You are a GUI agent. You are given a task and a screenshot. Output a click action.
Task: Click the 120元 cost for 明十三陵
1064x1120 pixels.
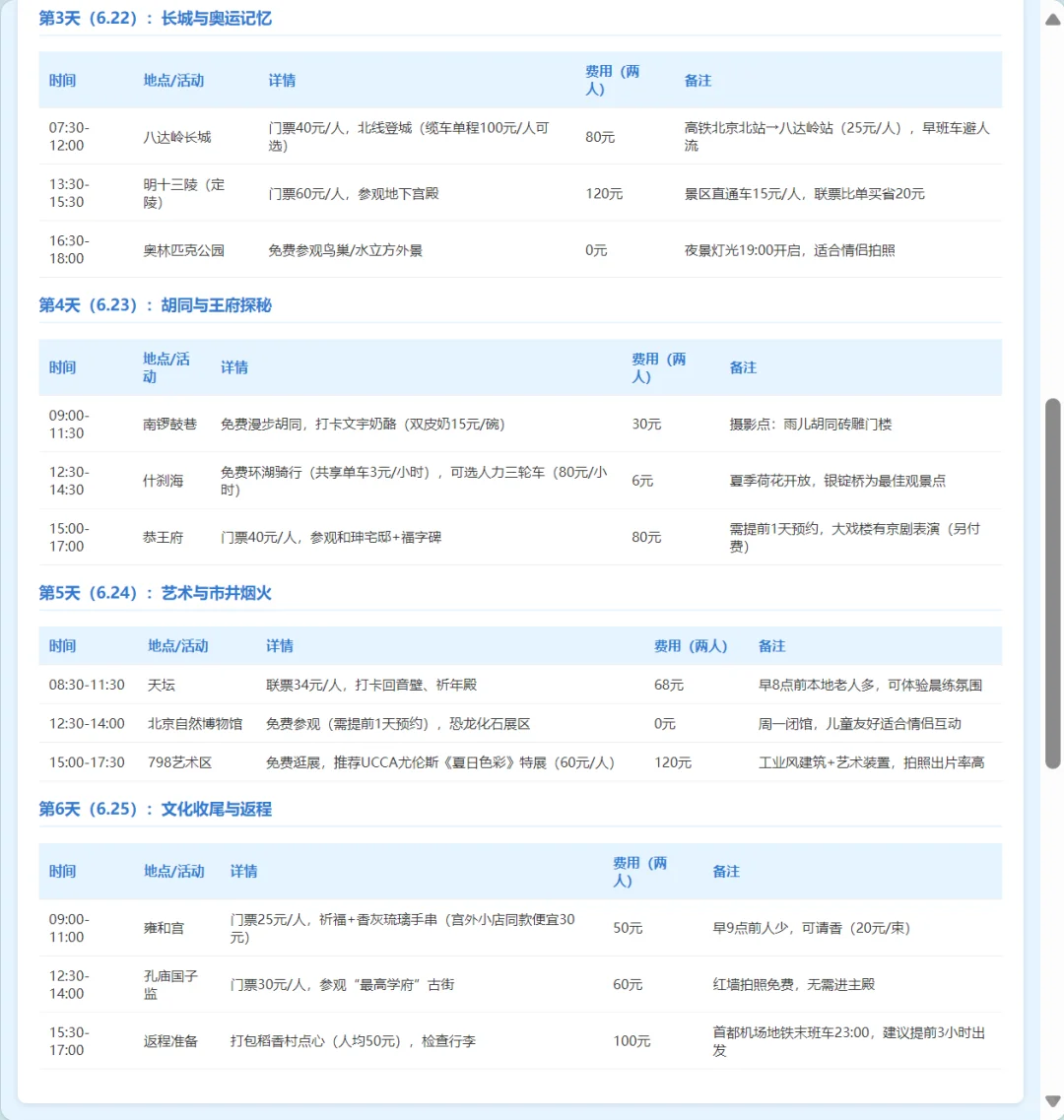click(x=604, y=193)
